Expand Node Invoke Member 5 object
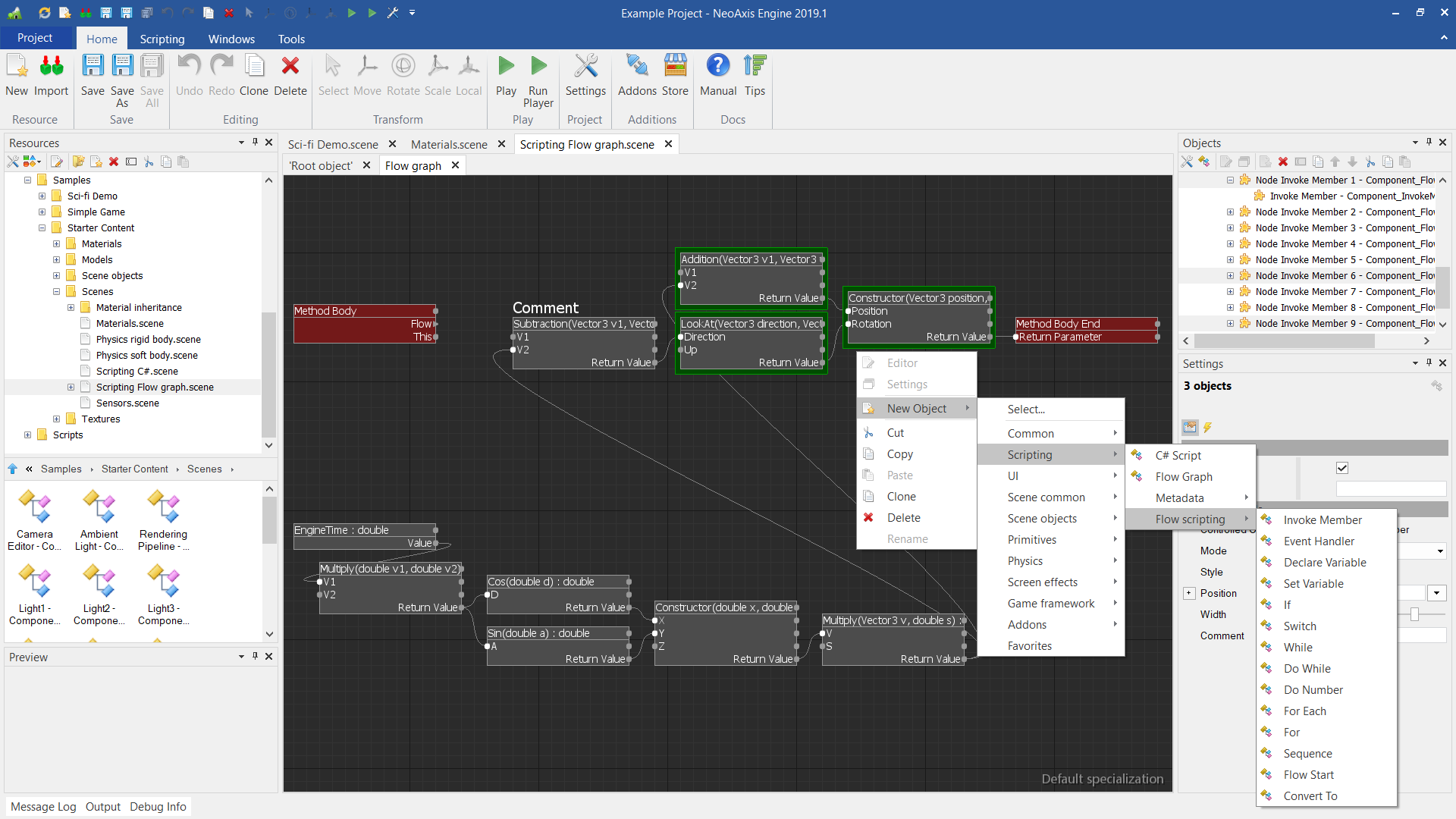The image size is (1456, 819). (x=1230, y=259)
